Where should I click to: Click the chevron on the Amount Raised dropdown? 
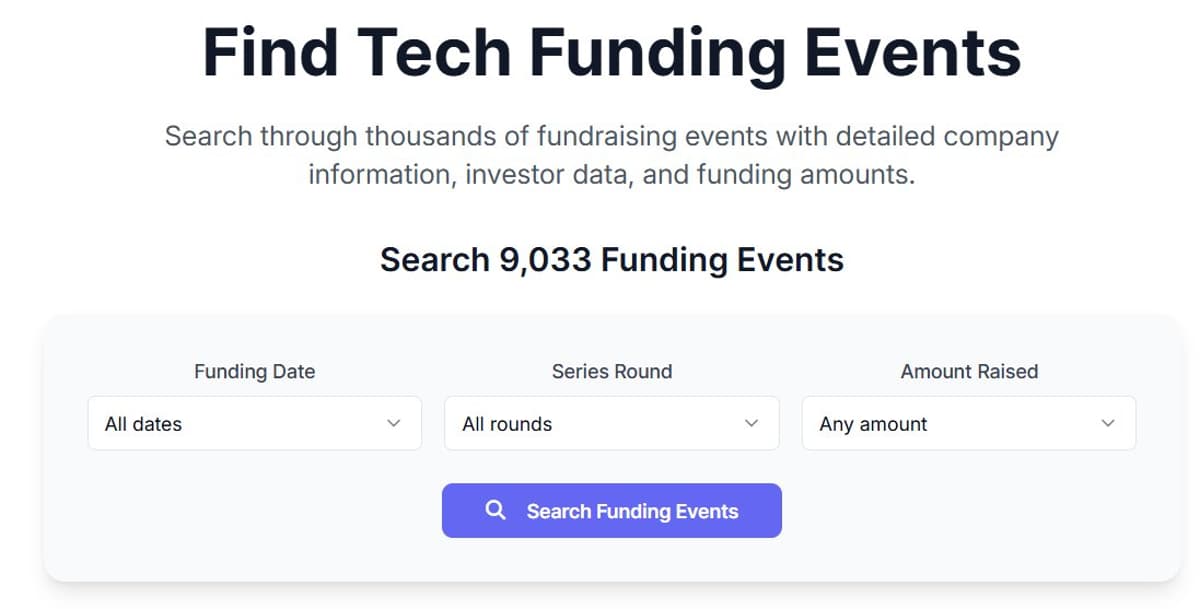pos(1107,423)
